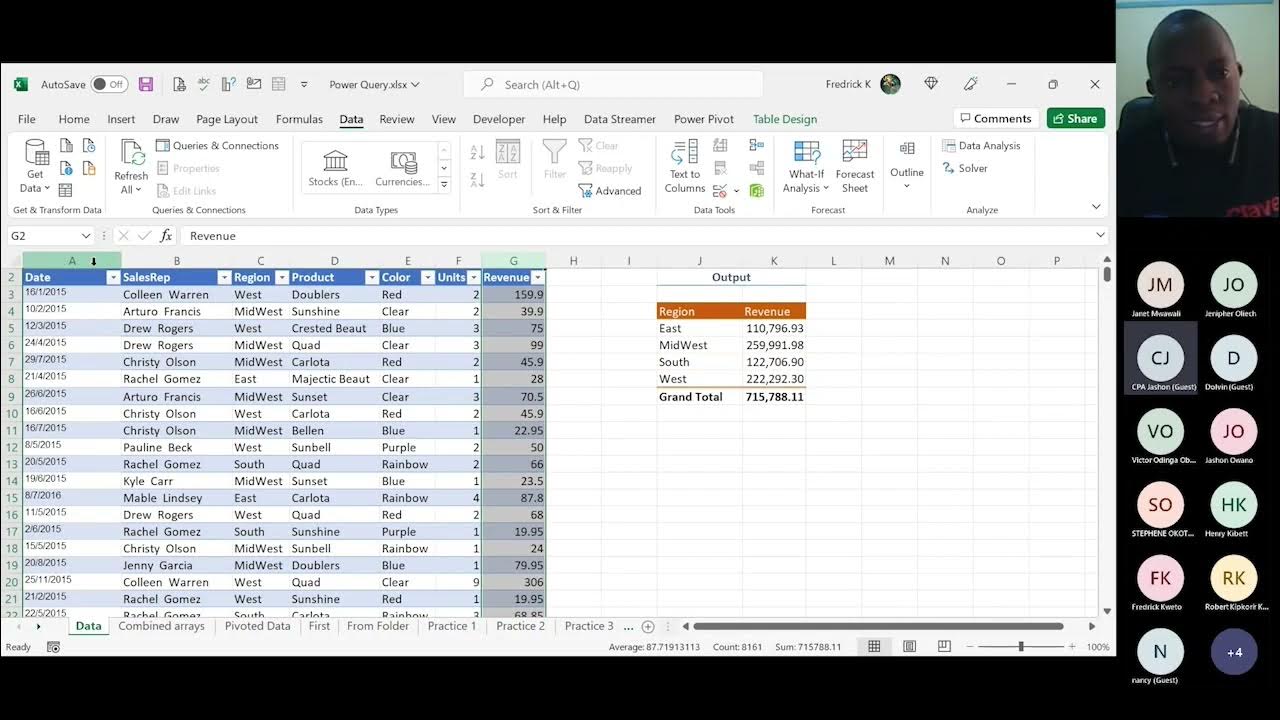
Task: Click the spelling check quick access icon
Action: pyautogui.click(x=204, y=85)
